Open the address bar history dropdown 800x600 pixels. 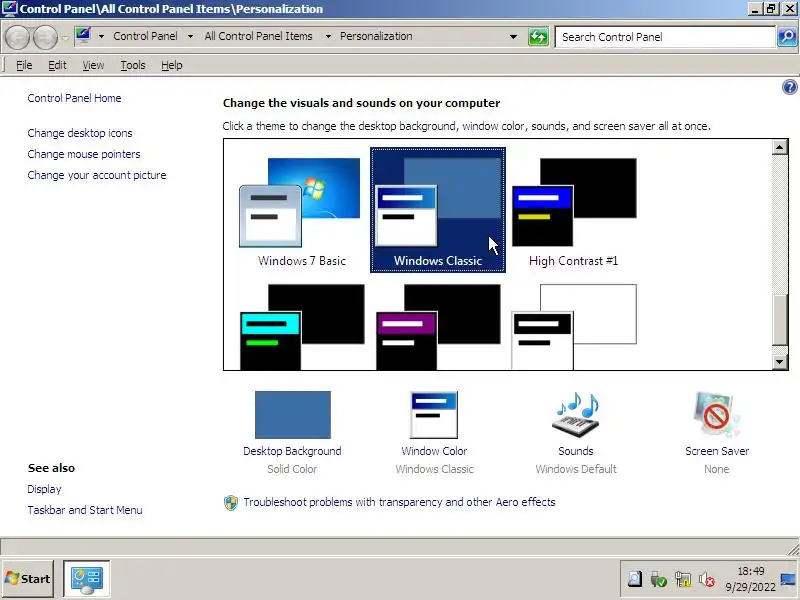point(513,37)
